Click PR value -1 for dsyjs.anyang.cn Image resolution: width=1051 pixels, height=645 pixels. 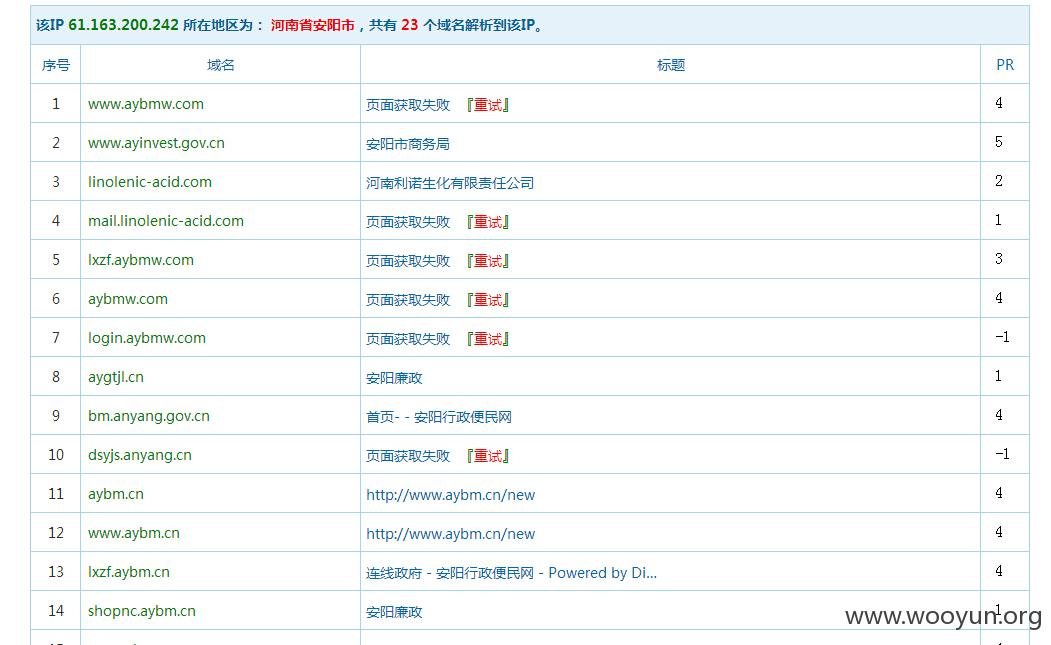[1002, 454]
